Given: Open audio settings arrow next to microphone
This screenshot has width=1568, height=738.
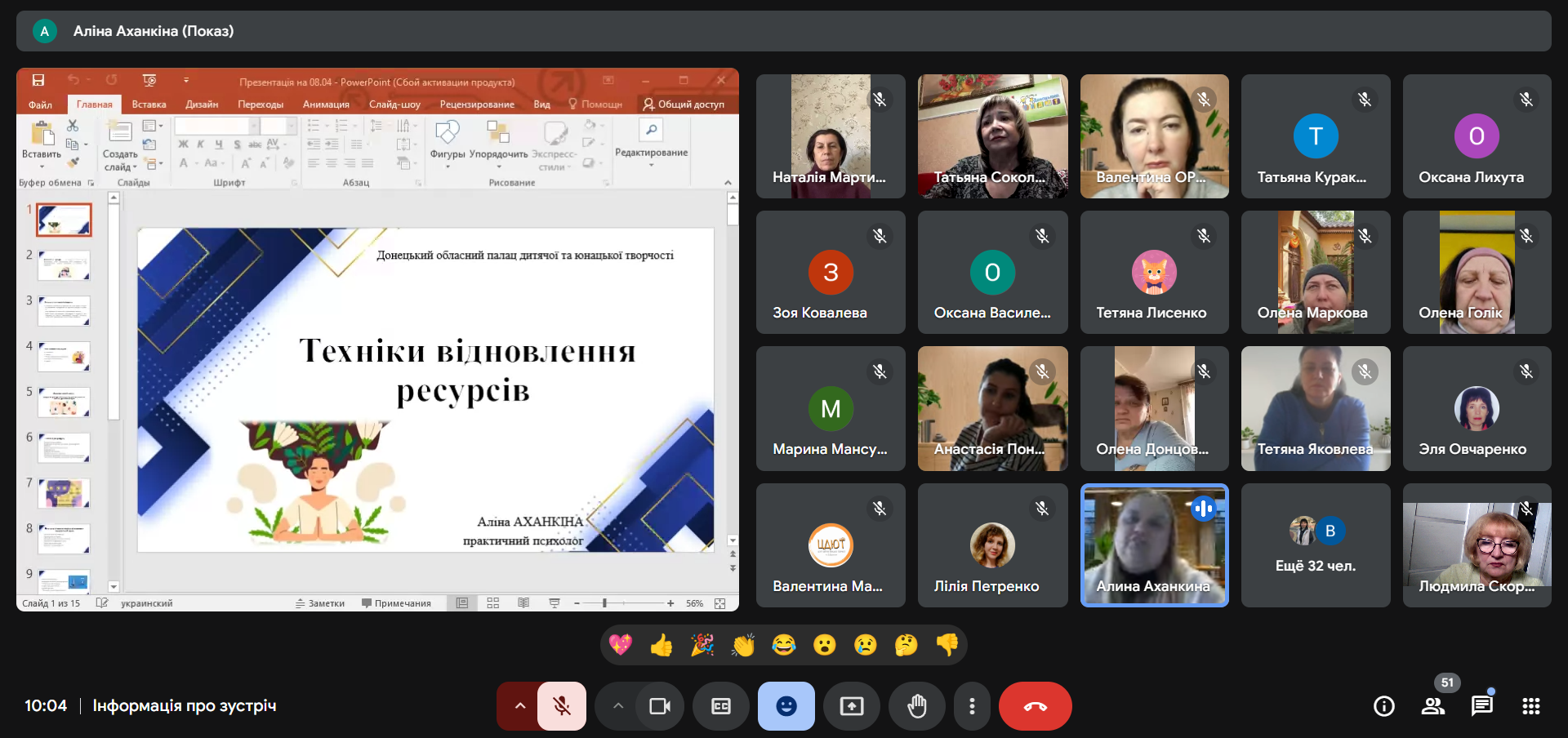Looking at the screenshot, I should [x=519, y=706].
